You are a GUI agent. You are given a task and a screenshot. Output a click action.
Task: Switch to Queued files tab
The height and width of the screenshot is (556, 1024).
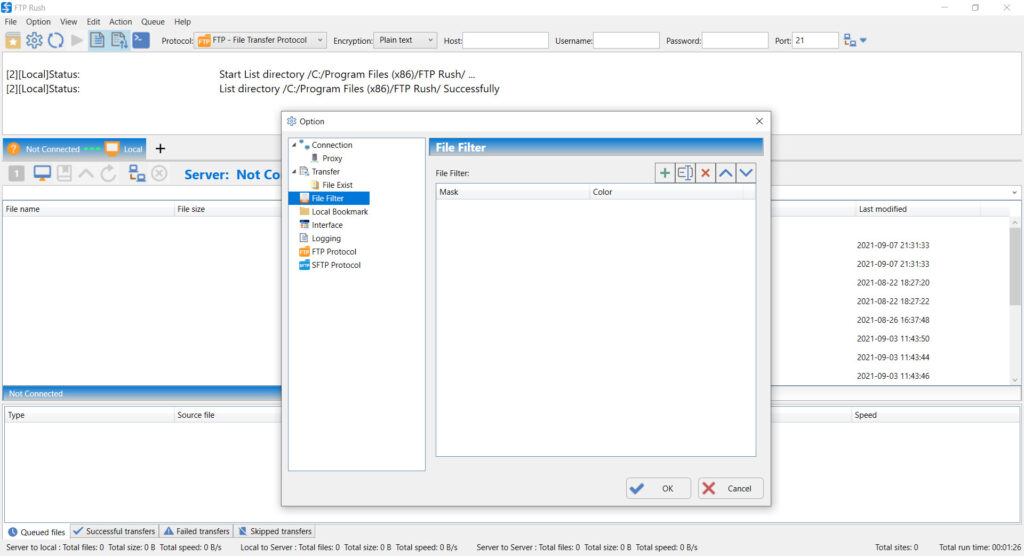[37, 532]
